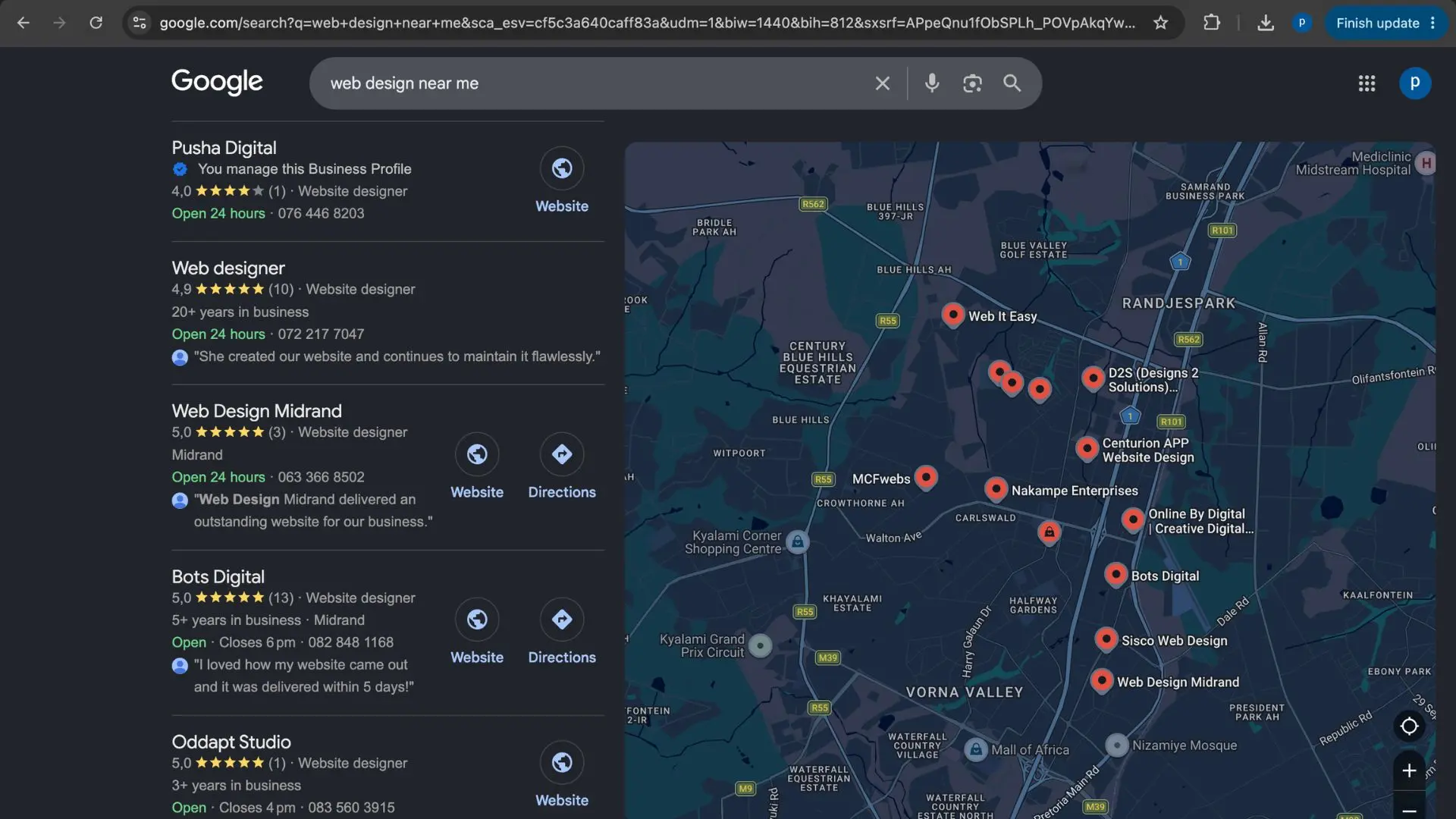Open the browser extensions puzzle icon
1456x819 pixels.
1212,23
